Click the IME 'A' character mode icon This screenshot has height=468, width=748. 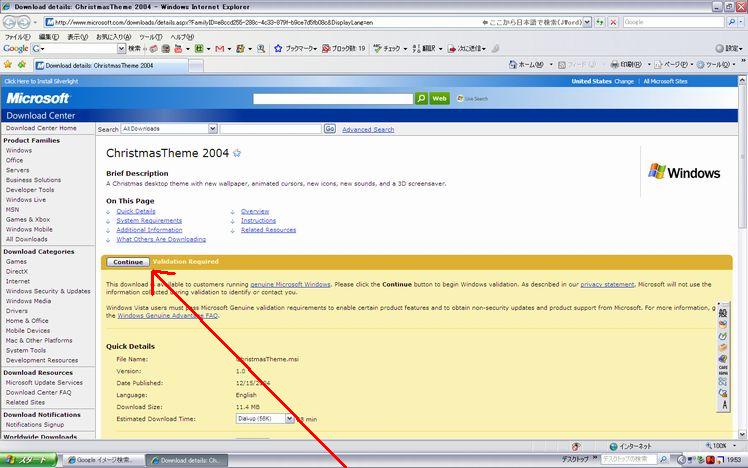724,405
